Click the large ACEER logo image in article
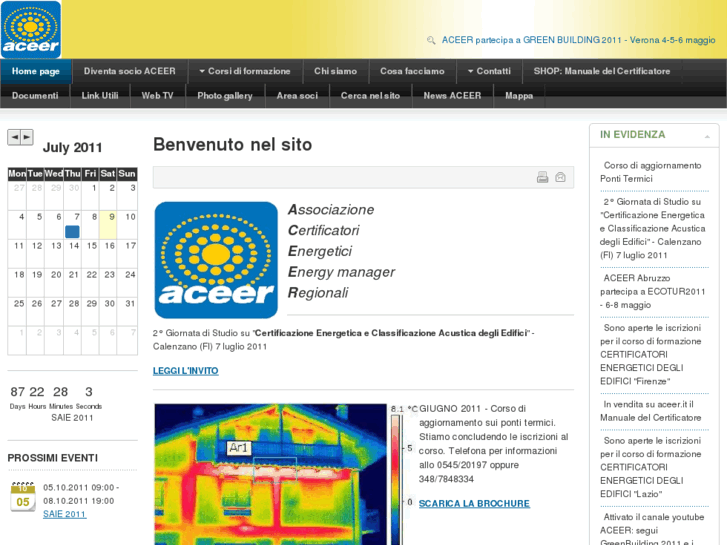727x545 pixels. (x=216, y=260)
